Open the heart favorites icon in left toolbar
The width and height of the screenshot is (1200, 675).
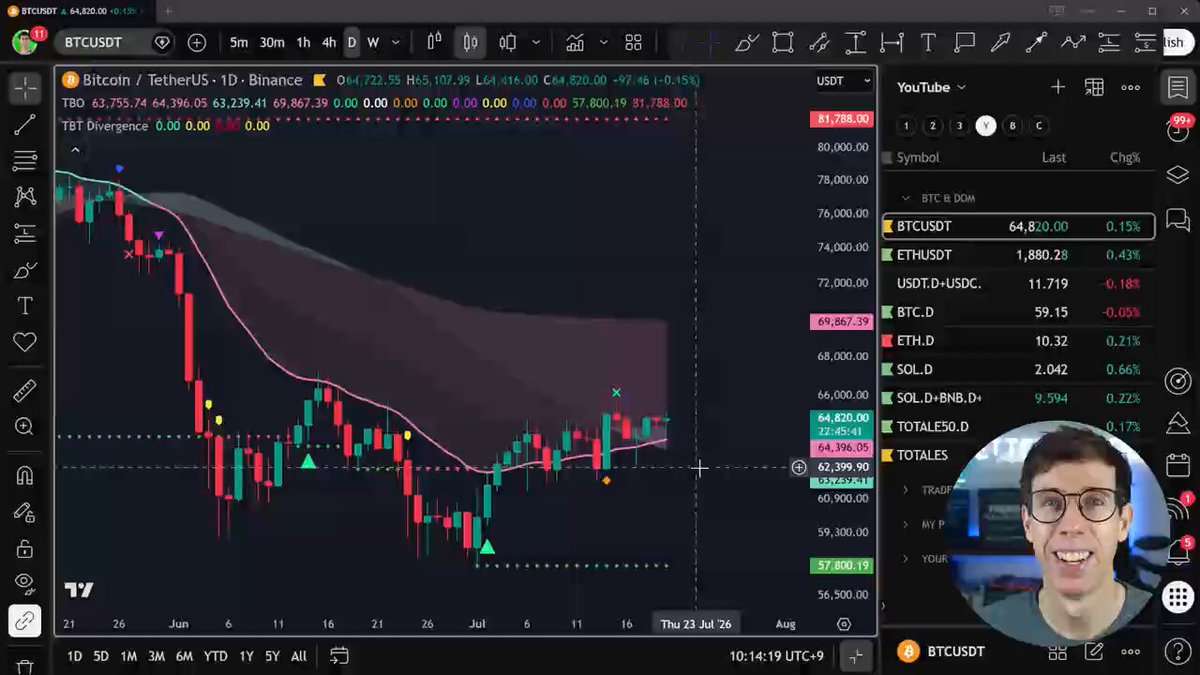(x=25, y=343)
